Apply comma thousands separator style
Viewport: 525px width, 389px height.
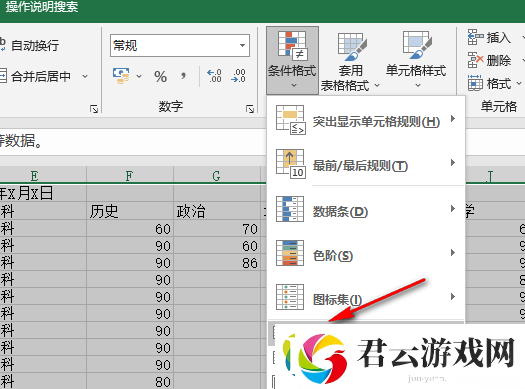click(183, 76)
